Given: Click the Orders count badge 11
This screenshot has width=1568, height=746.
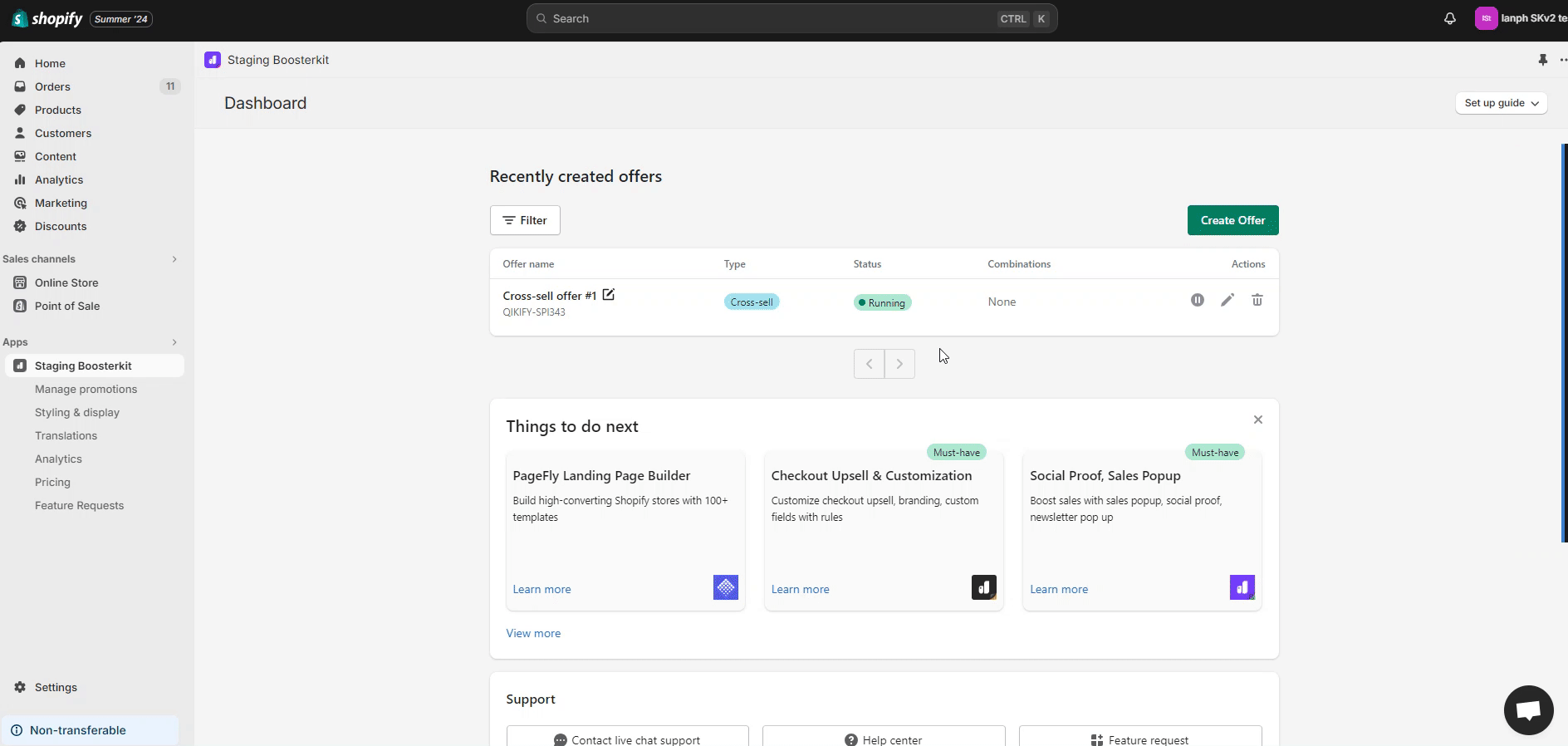Looking at the screenshot, I should (170, 86).
